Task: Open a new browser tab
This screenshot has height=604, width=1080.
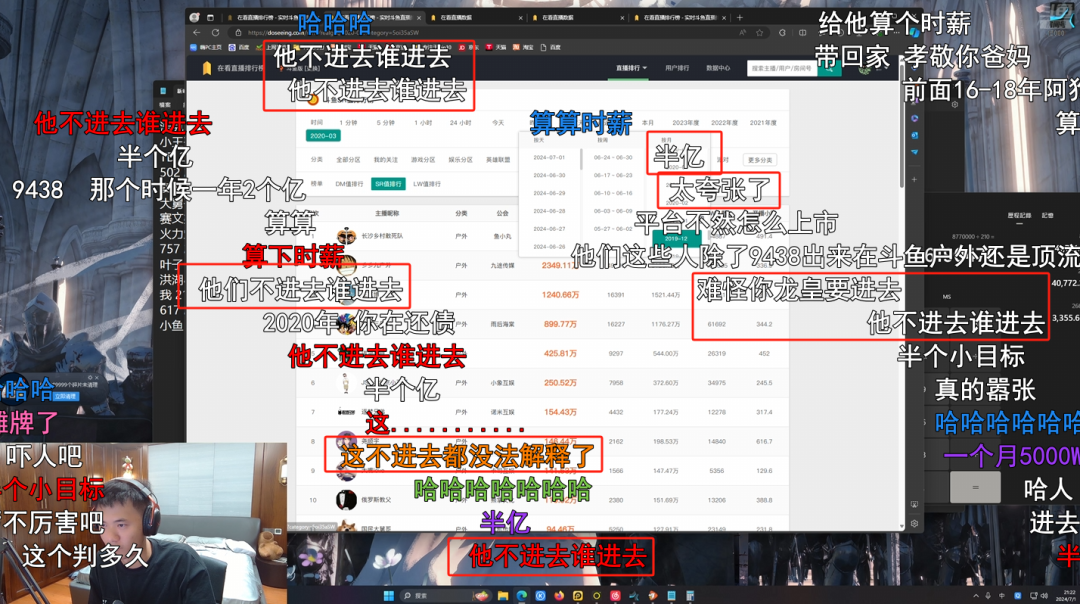Action: tap(740, 17)
